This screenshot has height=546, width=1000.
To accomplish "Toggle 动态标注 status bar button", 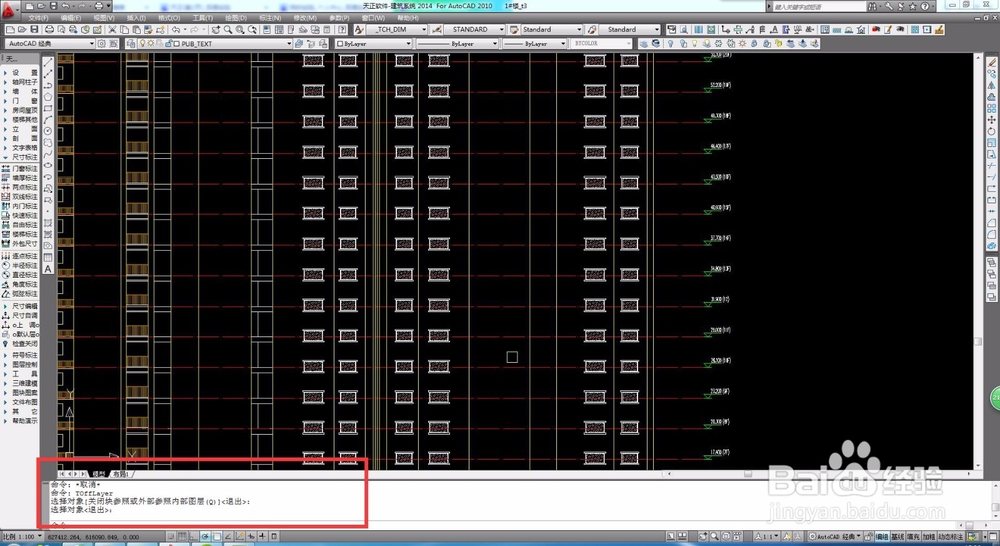I will 950,536.
